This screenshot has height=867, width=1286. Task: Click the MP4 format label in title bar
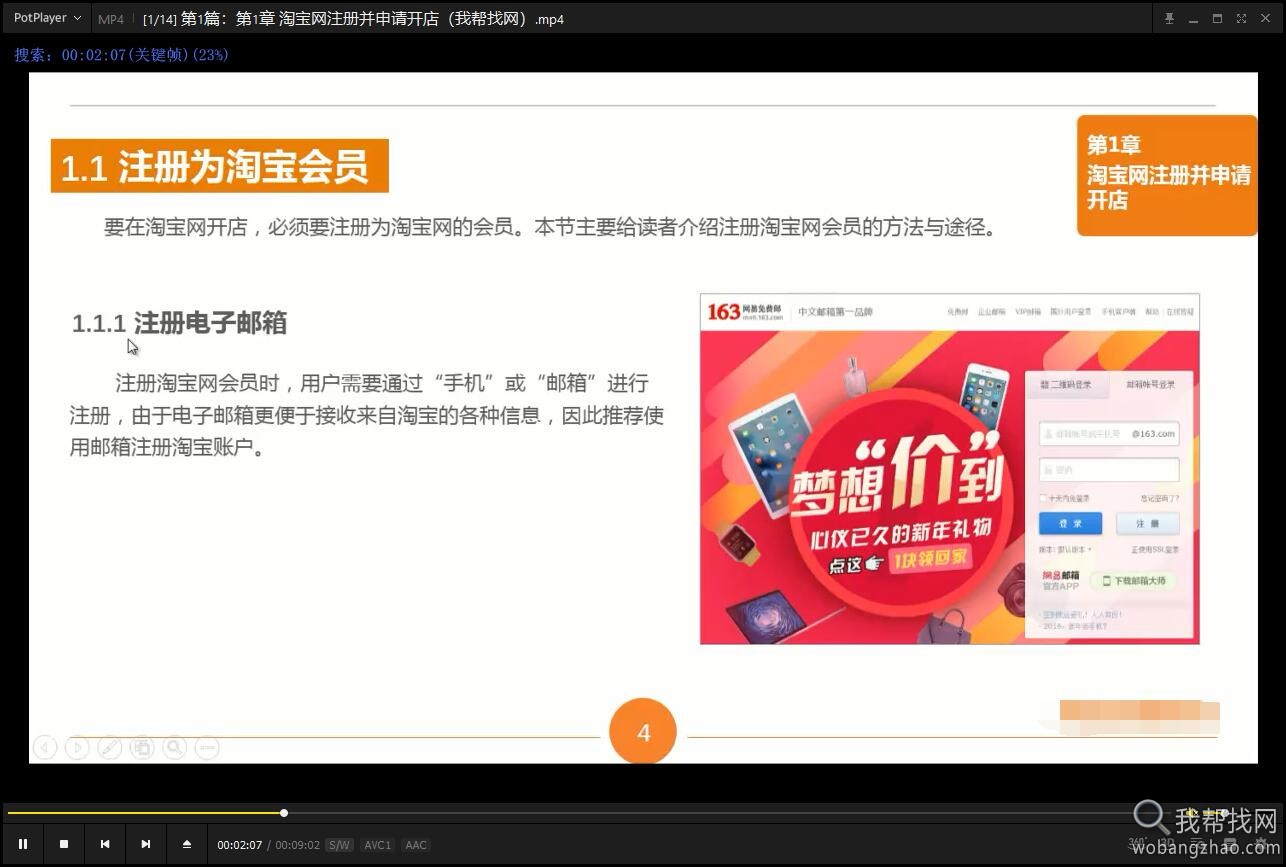click(111, 19)
